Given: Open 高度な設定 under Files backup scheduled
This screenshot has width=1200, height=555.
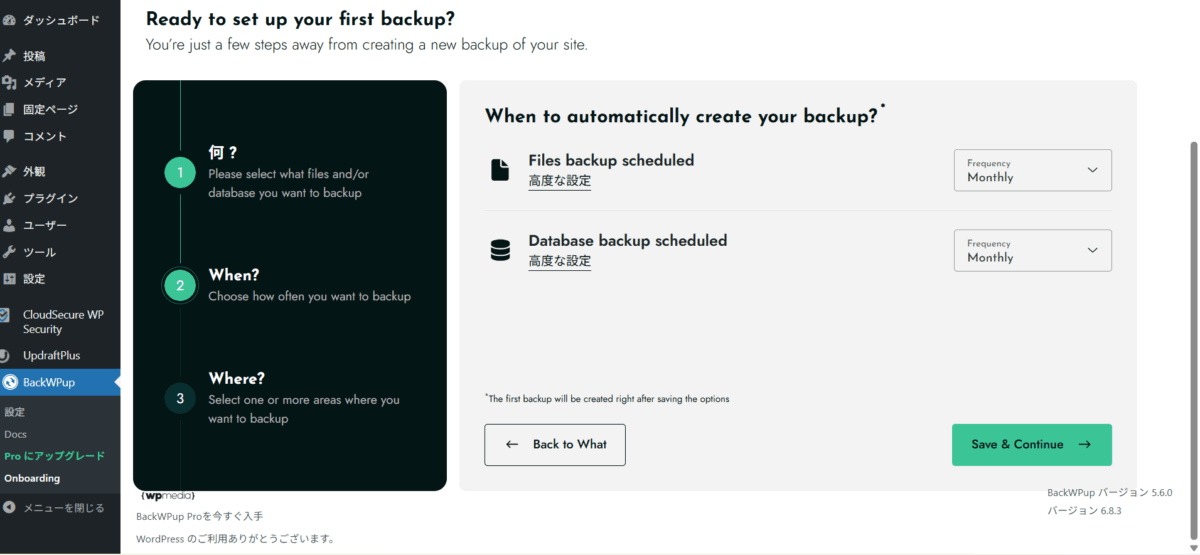Looking at the screenshot, I should tap(559, 181).
